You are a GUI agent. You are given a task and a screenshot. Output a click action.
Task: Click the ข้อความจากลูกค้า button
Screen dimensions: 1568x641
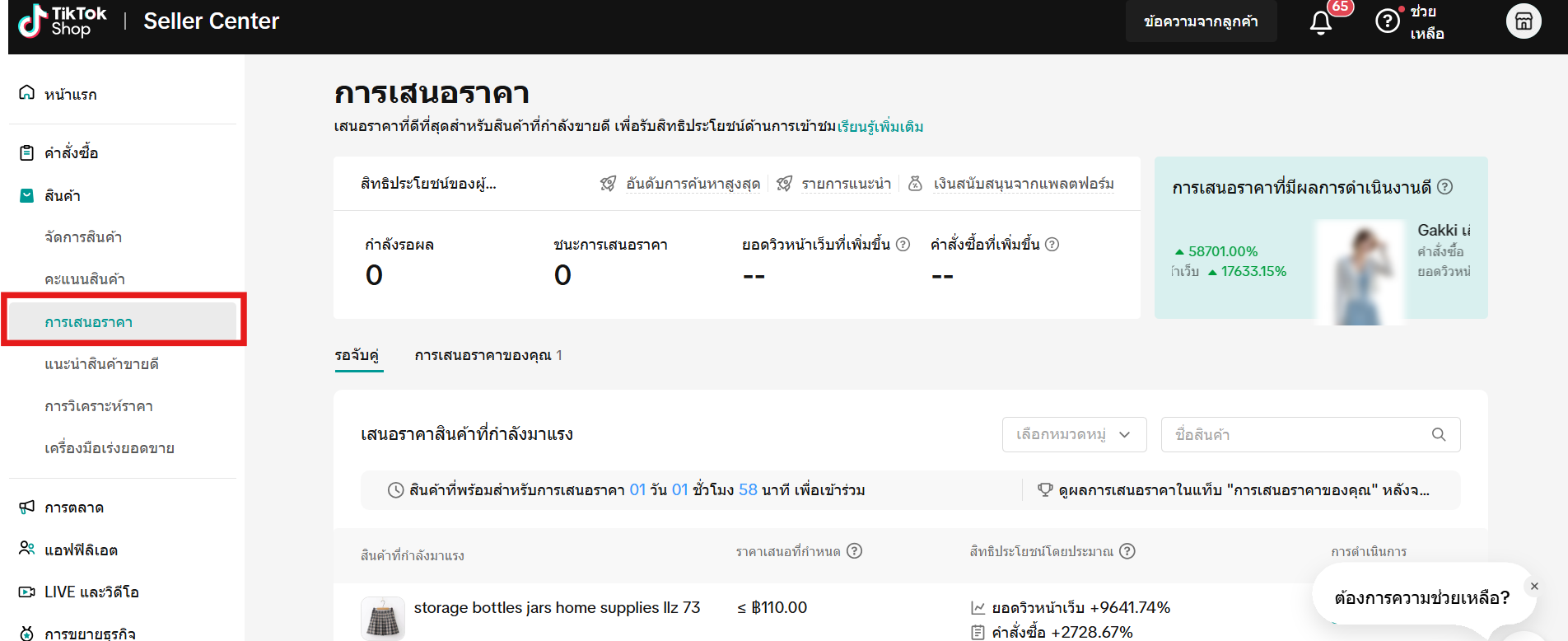coord(1201,21)
